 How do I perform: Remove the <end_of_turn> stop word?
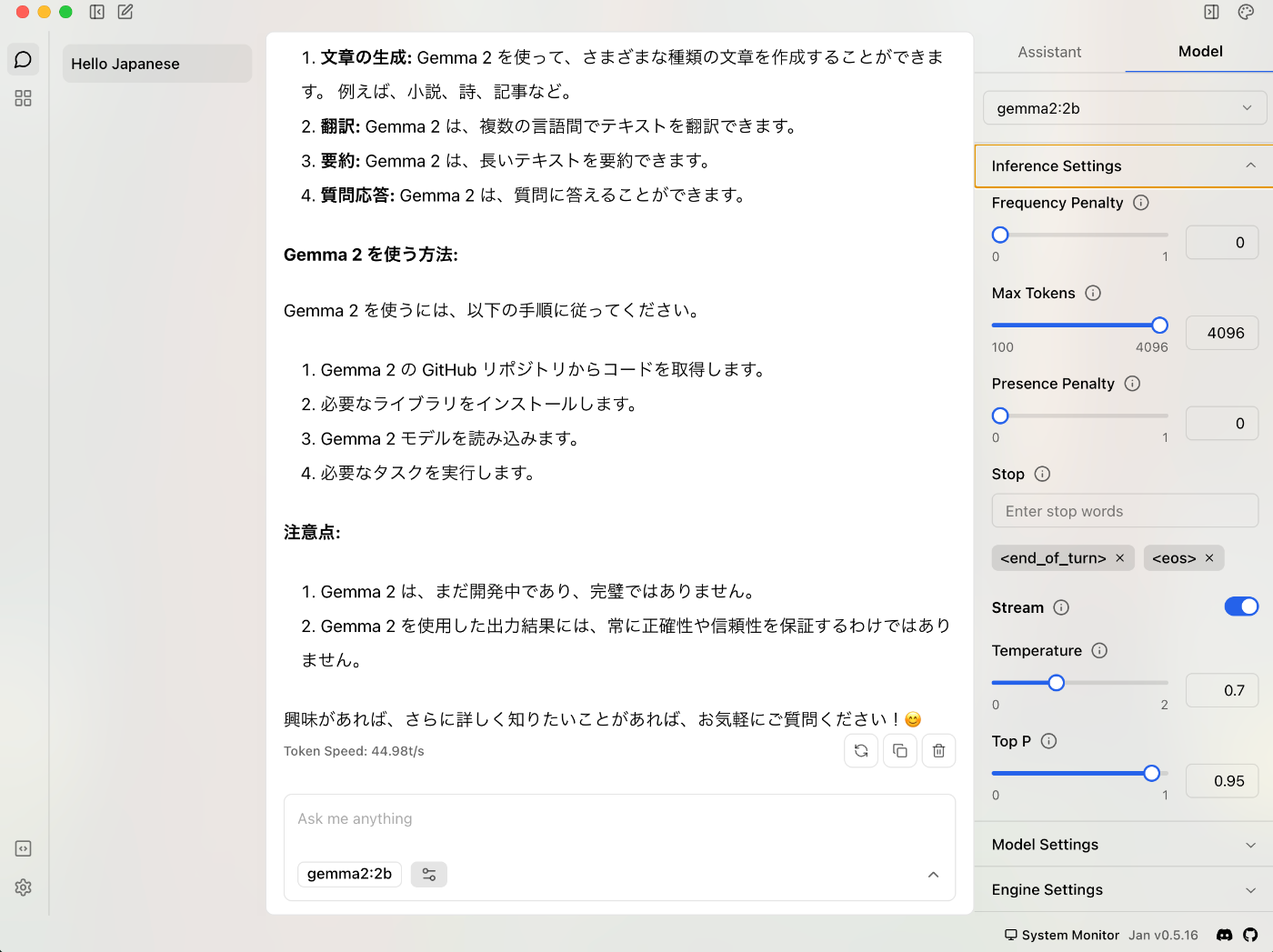coord(1120,558)
